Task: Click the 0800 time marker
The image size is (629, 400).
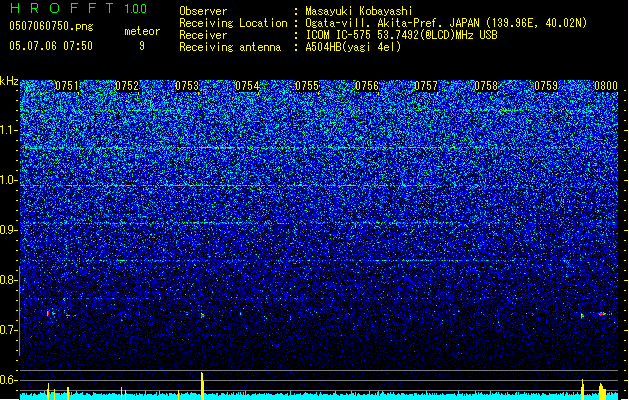Action: pos(606,86)
